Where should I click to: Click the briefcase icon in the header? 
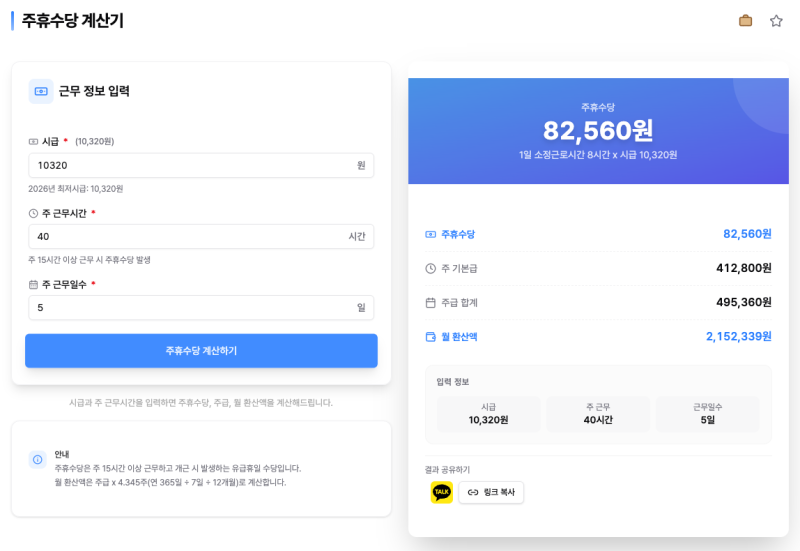coord(745,21)
